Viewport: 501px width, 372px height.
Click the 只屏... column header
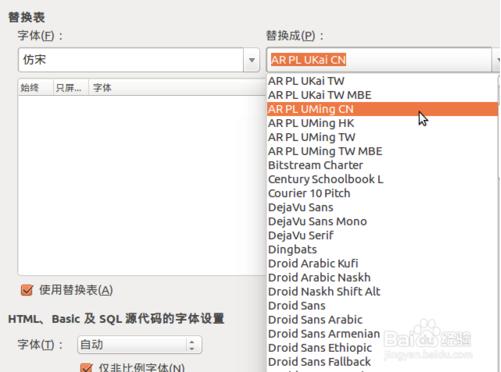tap(71, 88)
